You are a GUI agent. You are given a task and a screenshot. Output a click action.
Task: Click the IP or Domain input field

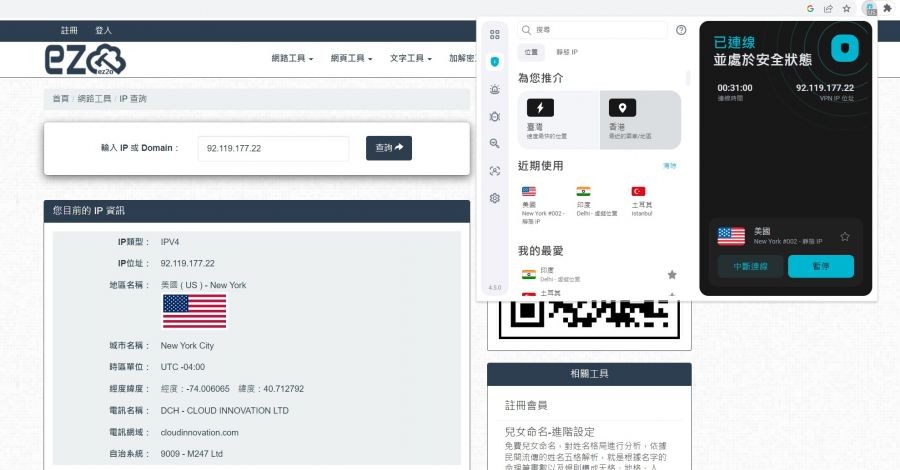(273, 148)
